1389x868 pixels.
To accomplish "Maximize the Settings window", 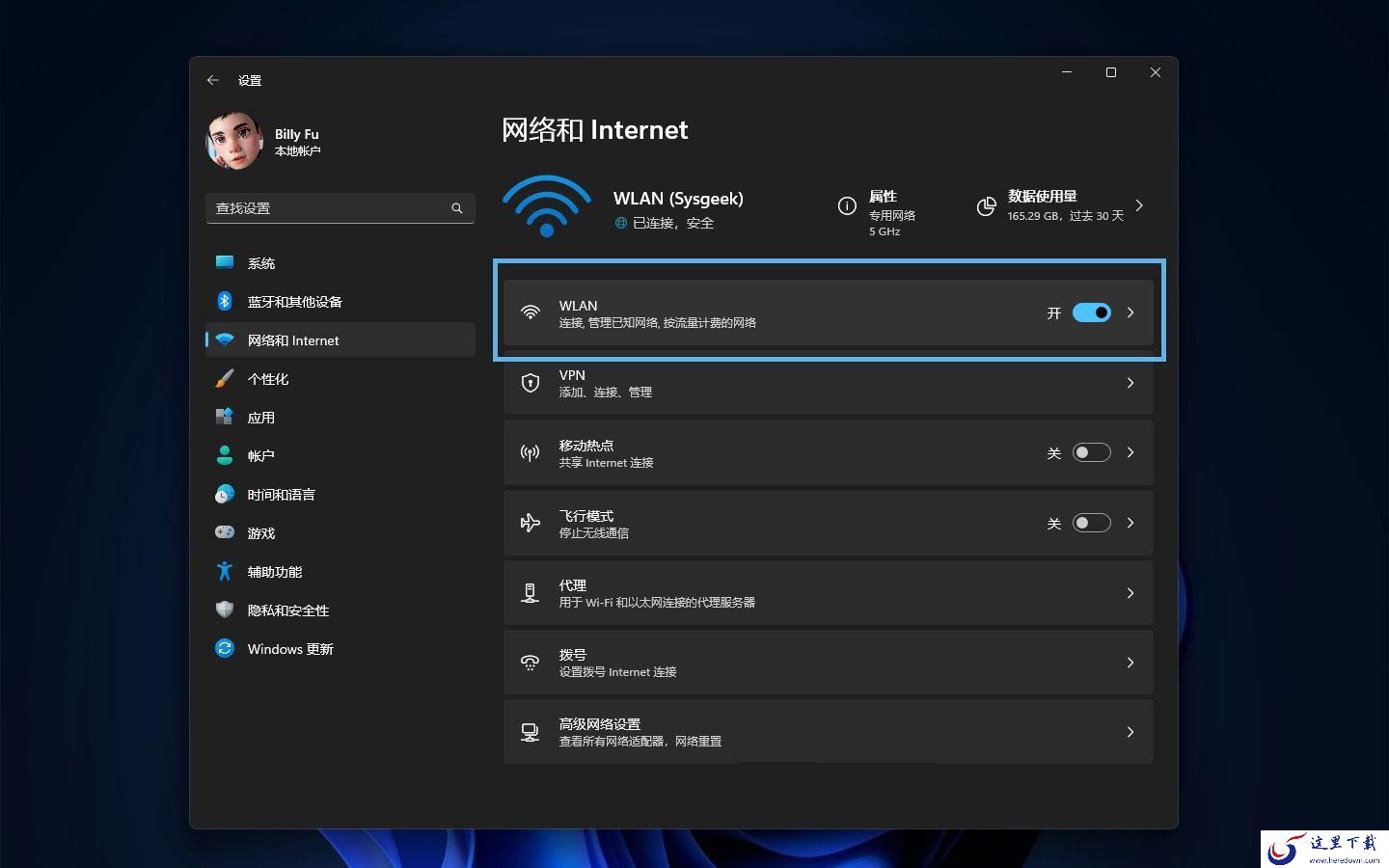I will click(1111, 72).
